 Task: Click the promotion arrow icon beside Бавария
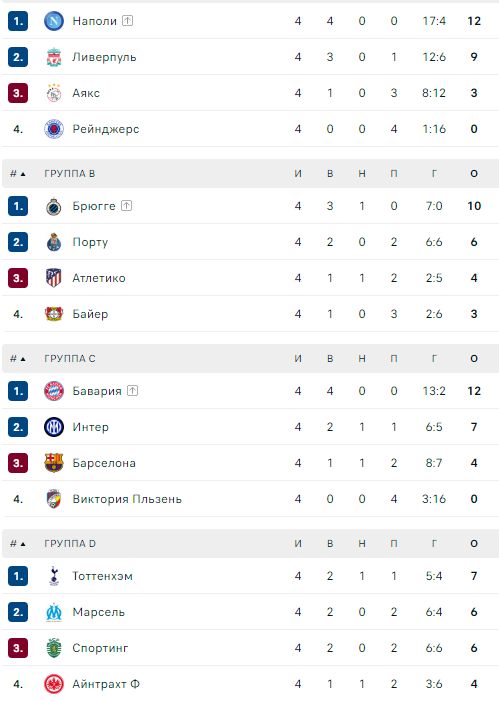click(132, 391)
